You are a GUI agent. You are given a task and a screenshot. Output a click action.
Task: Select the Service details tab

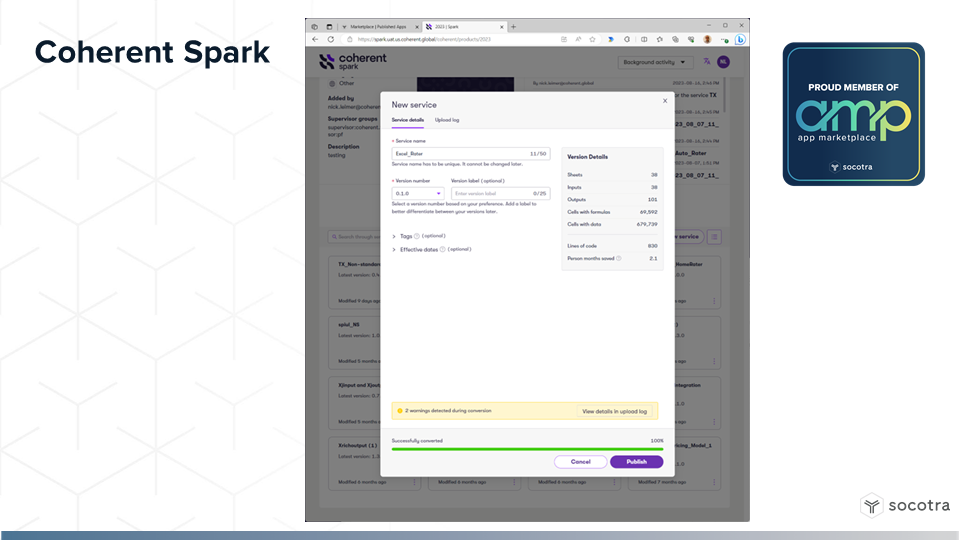click(x=408, y=120)
